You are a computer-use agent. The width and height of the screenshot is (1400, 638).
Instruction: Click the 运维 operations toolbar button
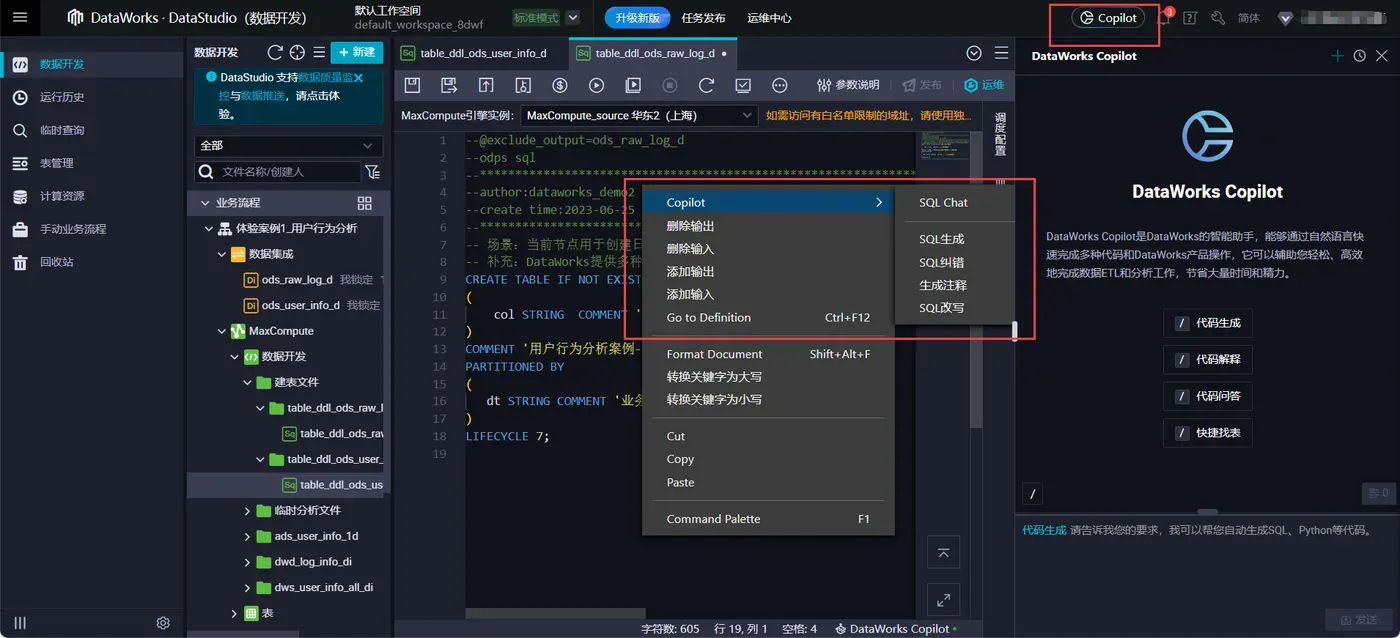[984, 85]
